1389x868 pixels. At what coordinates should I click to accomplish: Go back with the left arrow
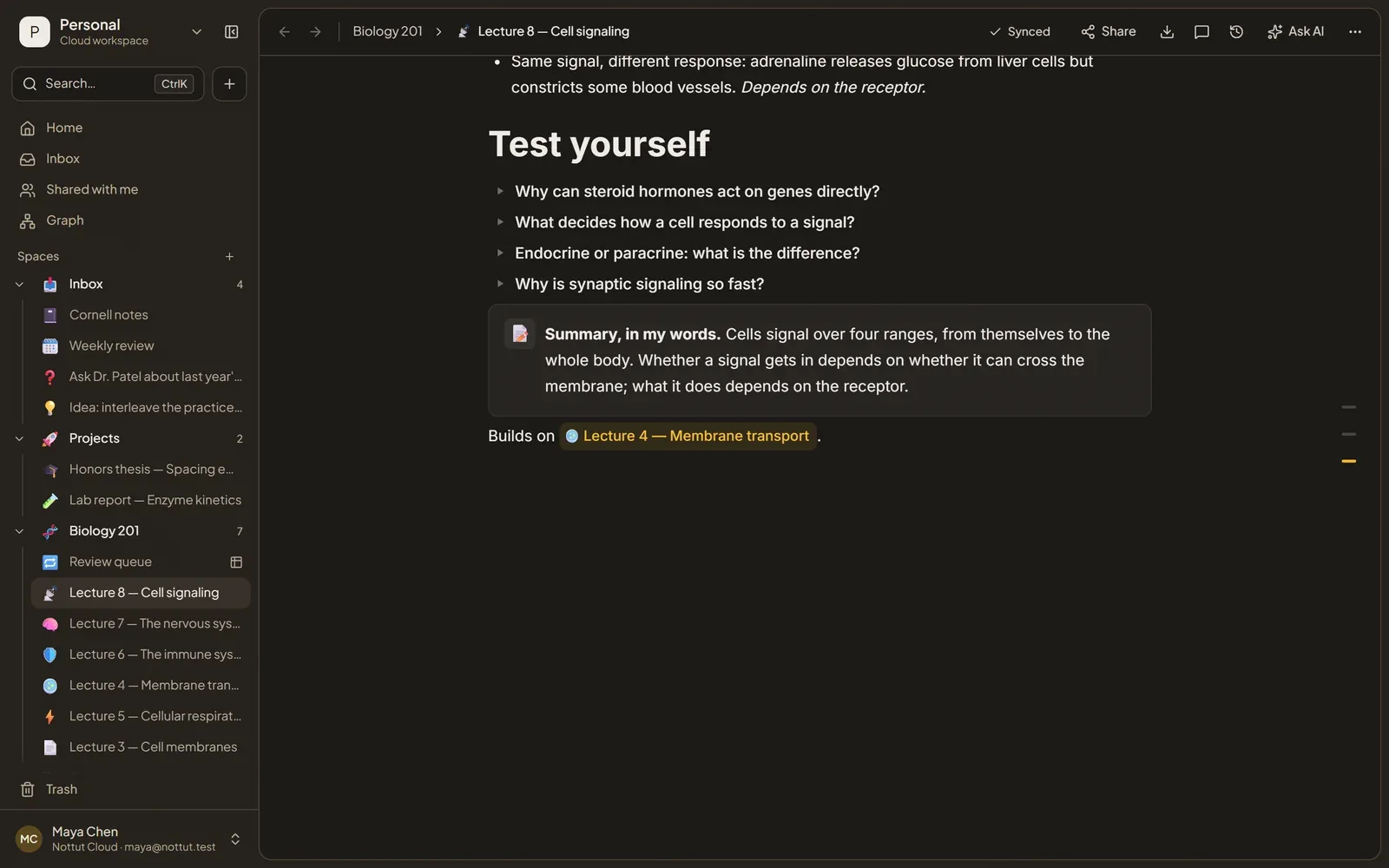click(284, 32)
